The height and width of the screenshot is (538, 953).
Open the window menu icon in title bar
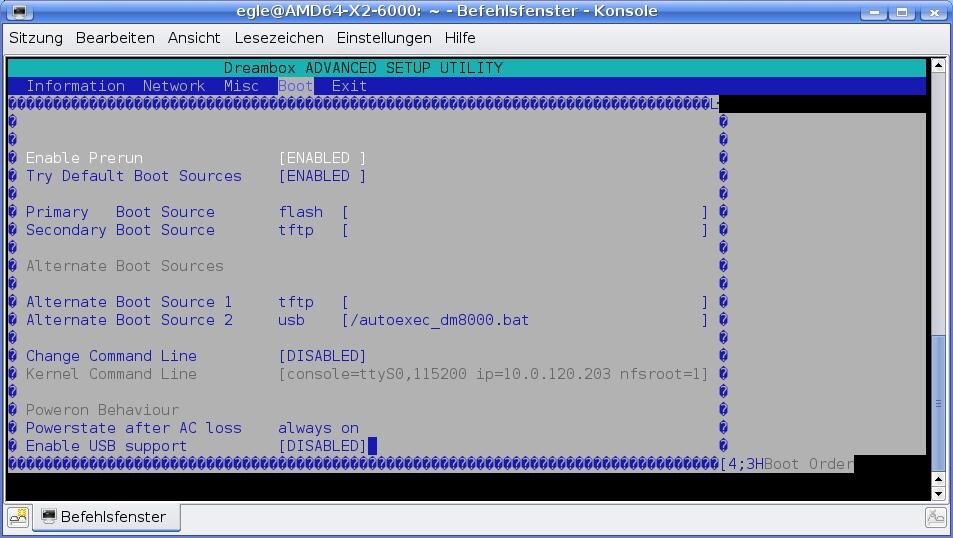pos(19,11)
